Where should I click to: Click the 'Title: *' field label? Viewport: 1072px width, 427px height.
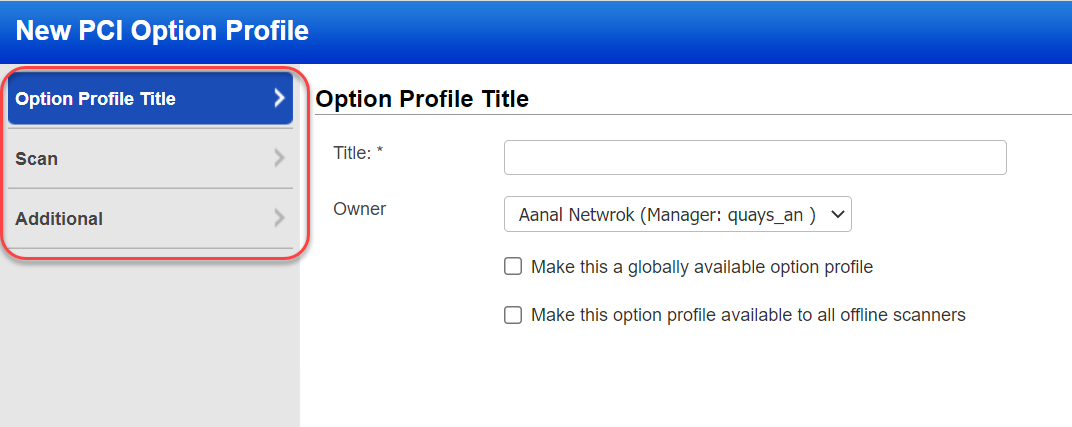pyautogui.click(x=359, y=153)
